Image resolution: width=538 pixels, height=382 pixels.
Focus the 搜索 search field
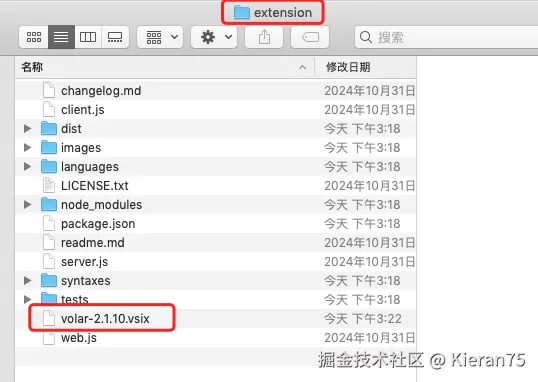(446, 37)
